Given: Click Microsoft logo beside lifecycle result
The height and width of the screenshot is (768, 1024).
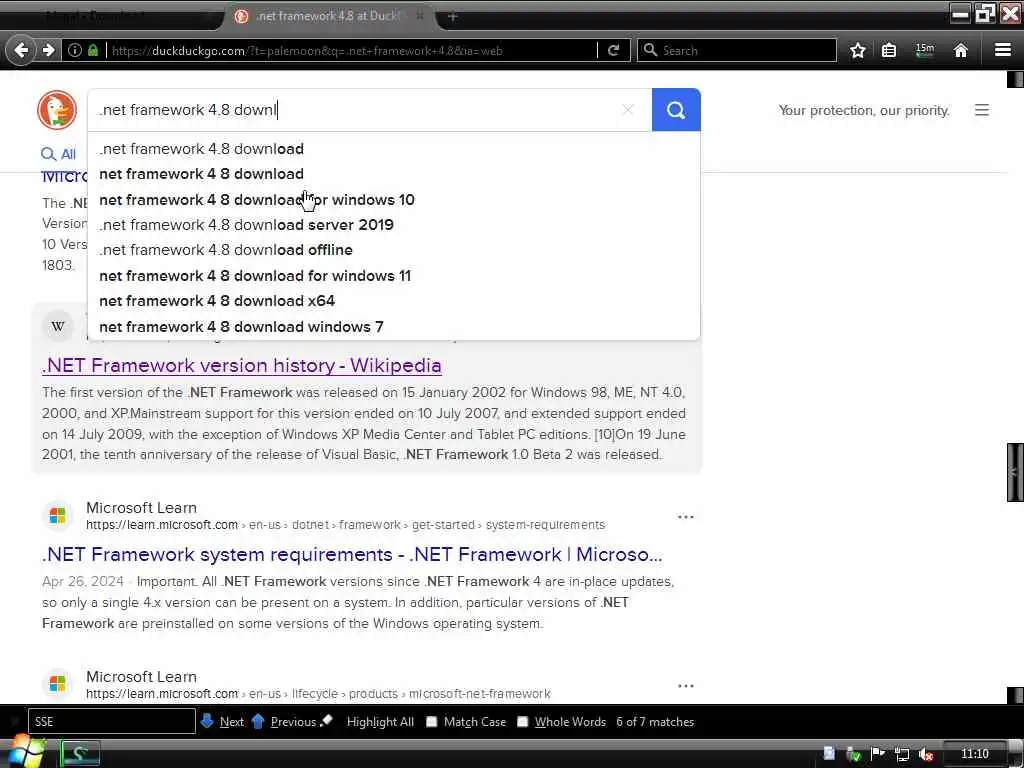Looking at the screenshot, I should pyautogui.click(x=57, y=684).
